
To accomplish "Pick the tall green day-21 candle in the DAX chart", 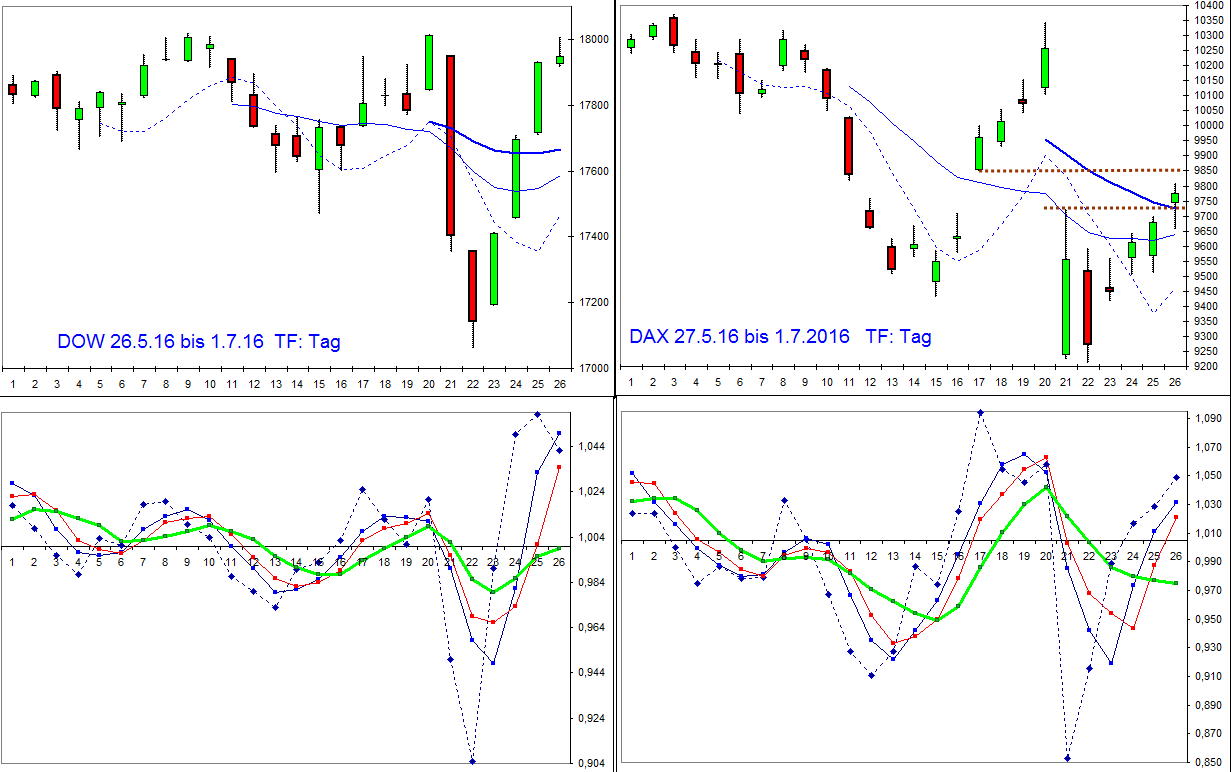I will [x=1066, y=307].
